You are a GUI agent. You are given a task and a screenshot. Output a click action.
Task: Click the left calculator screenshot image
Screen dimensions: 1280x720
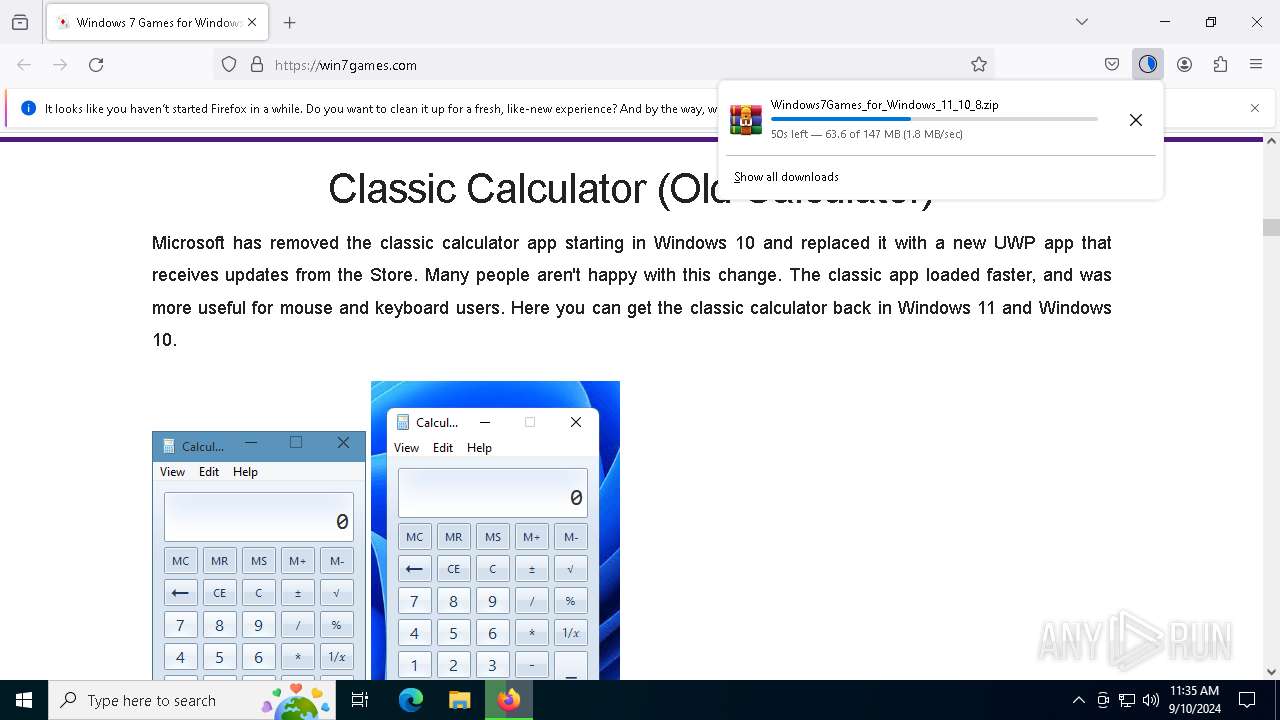pos(259,555)
